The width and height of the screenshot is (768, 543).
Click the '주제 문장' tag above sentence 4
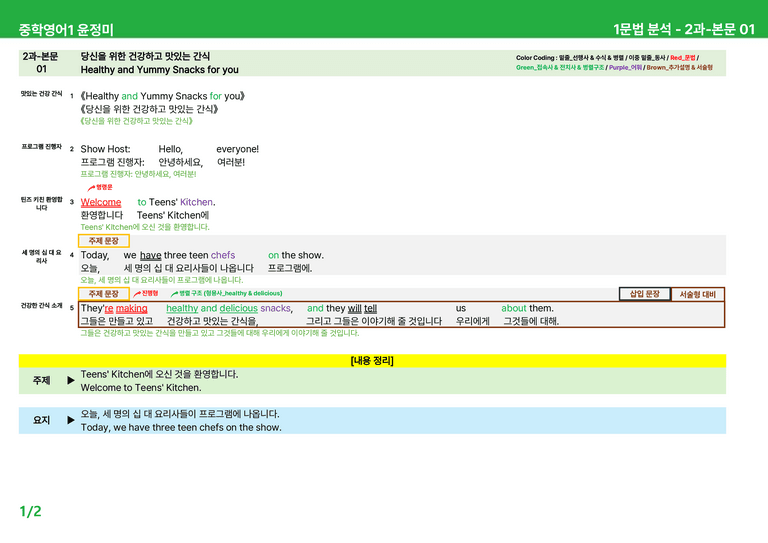[104, 241]
